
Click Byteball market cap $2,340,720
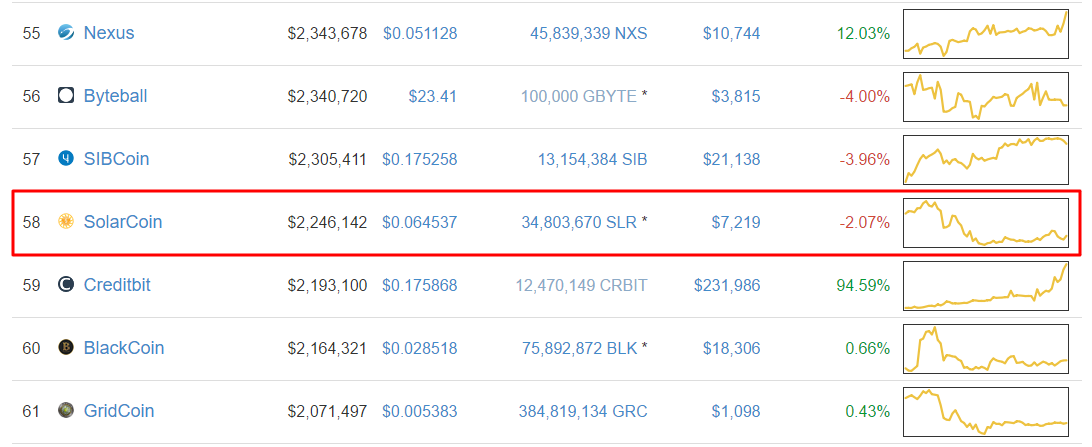click(x=327, y=96)
